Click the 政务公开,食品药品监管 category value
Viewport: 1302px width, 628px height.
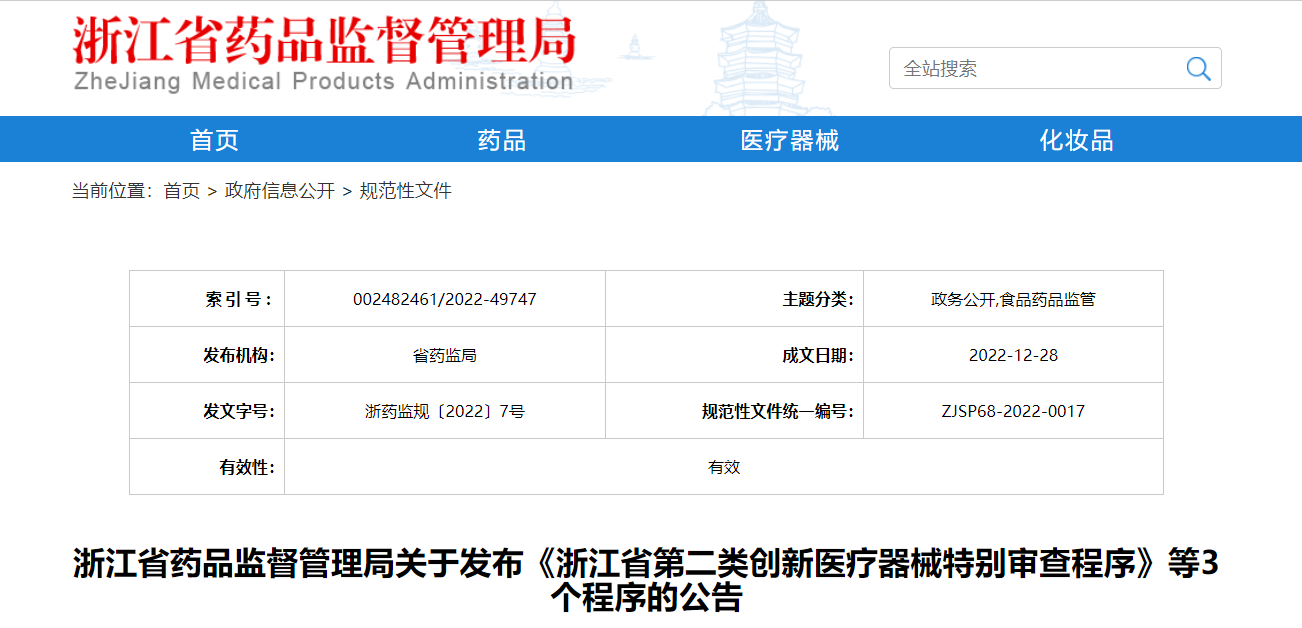pyautogui.click(x=1013, y=299)
